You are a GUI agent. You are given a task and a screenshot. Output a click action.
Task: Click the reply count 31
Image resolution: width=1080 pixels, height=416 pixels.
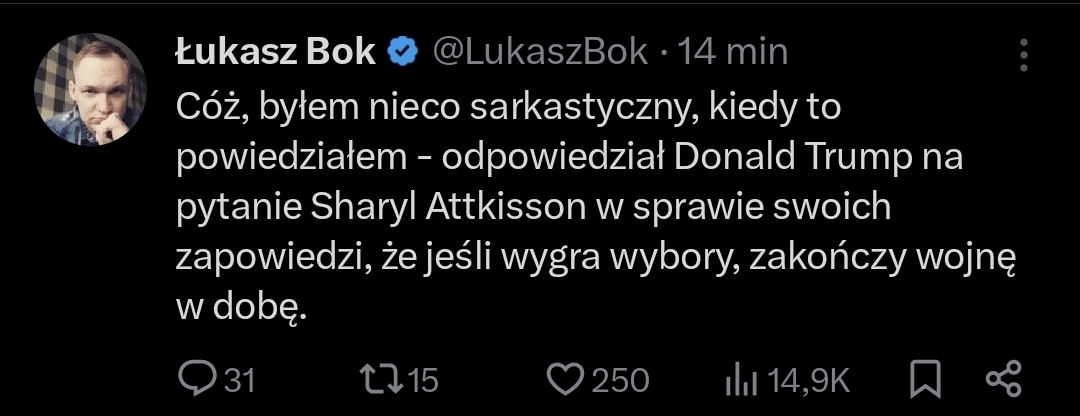pos(238,380)
